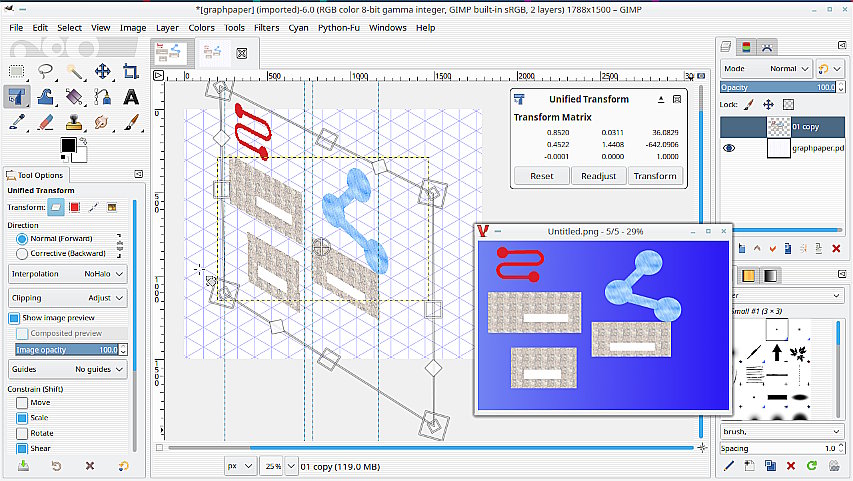This screenshot has height=481, width=853.
Task: Open the Colors menu
Action: point(201,28)
